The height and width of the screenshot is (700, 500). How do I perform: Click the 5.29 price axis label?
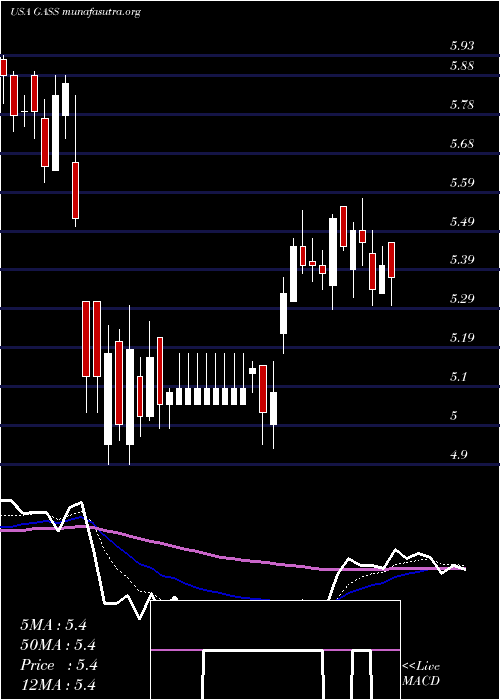point(462,299)
